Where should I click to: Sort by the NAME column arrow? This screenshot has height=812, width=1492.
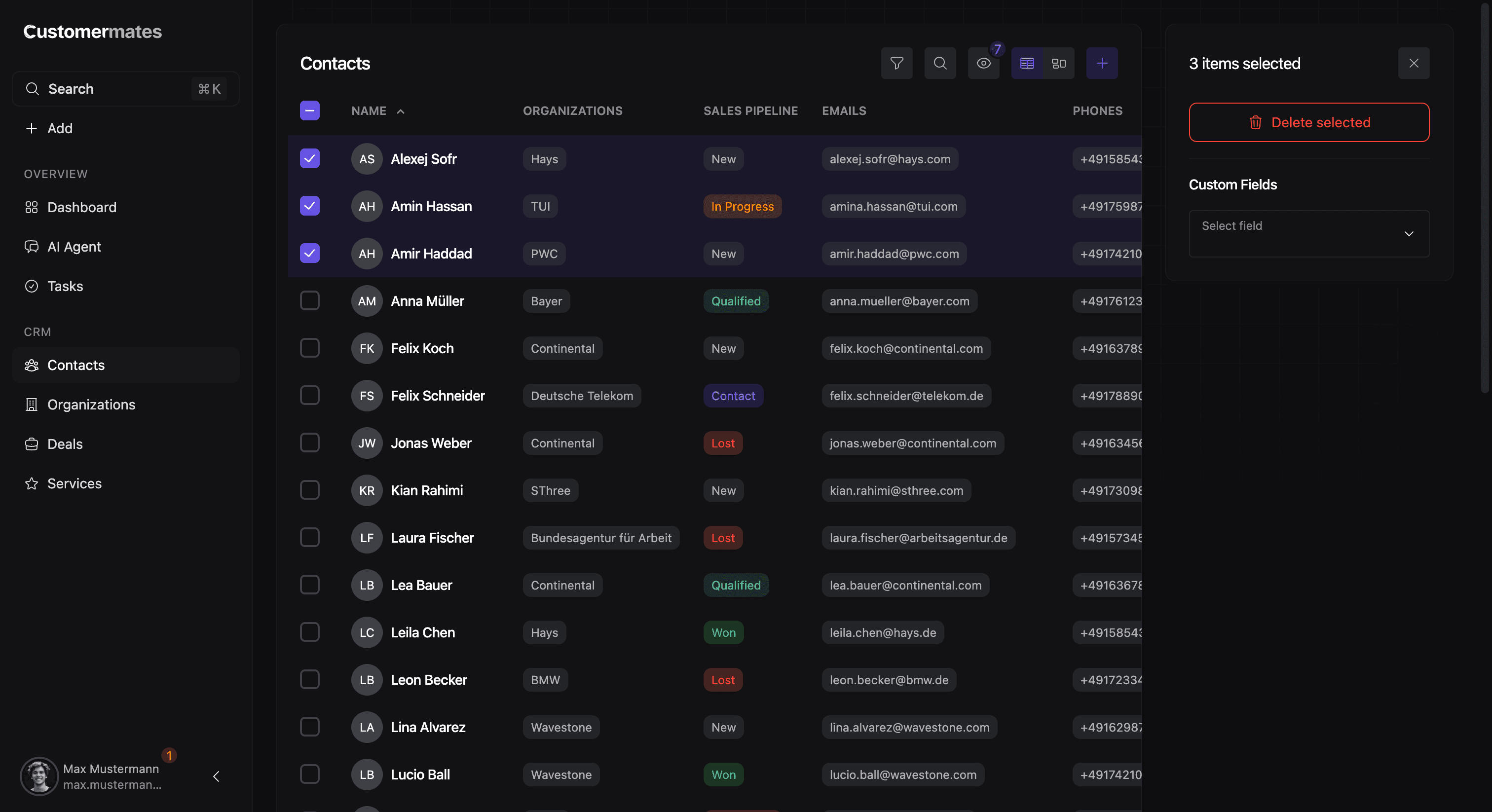400,111
